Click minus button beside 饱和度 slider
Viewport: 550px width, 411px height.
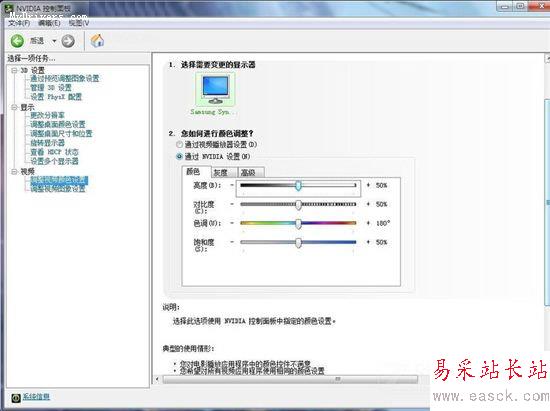(x=232, y=242)
